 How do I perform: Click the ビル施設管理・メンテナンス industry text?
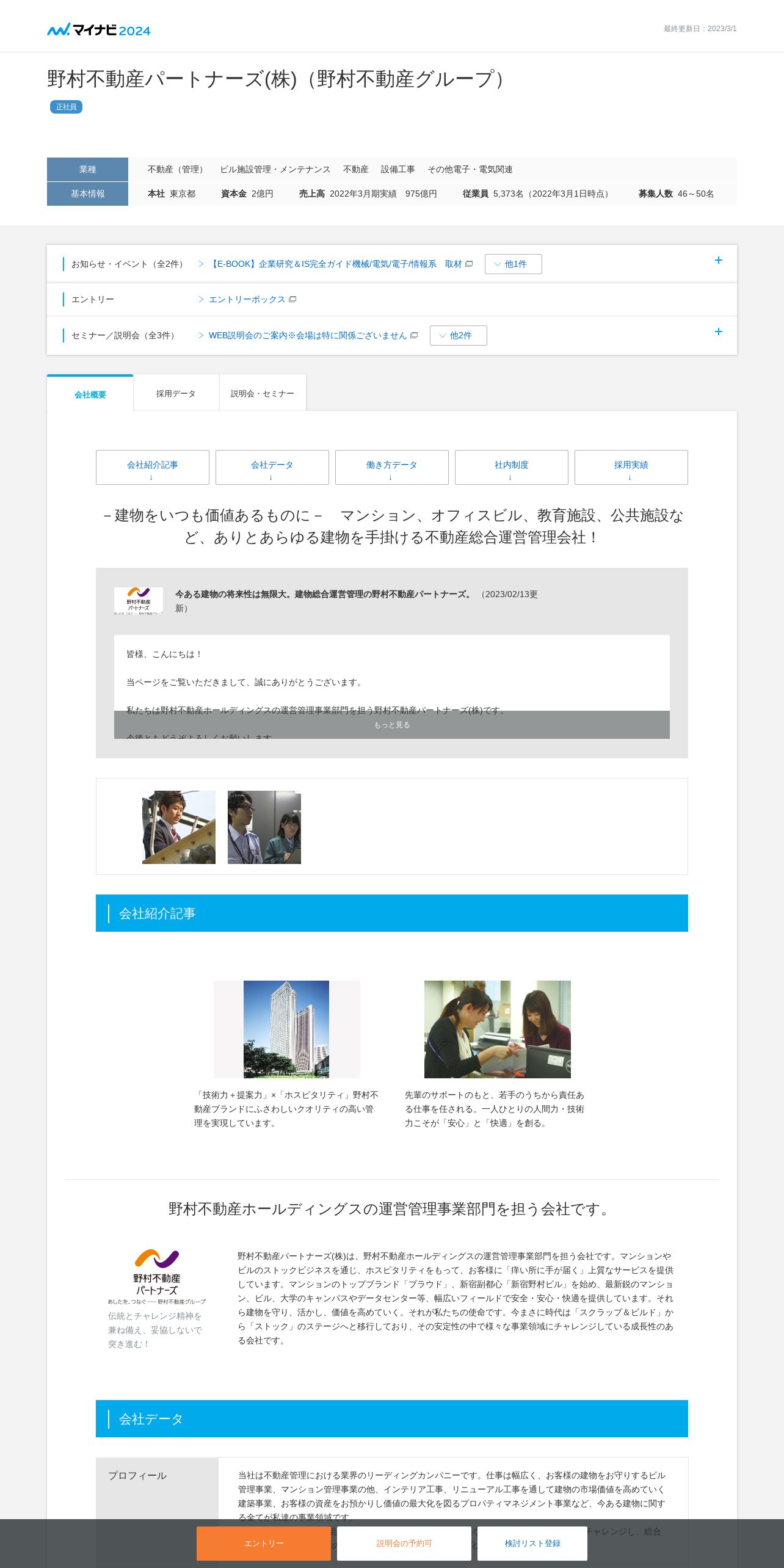click(275, 169)
